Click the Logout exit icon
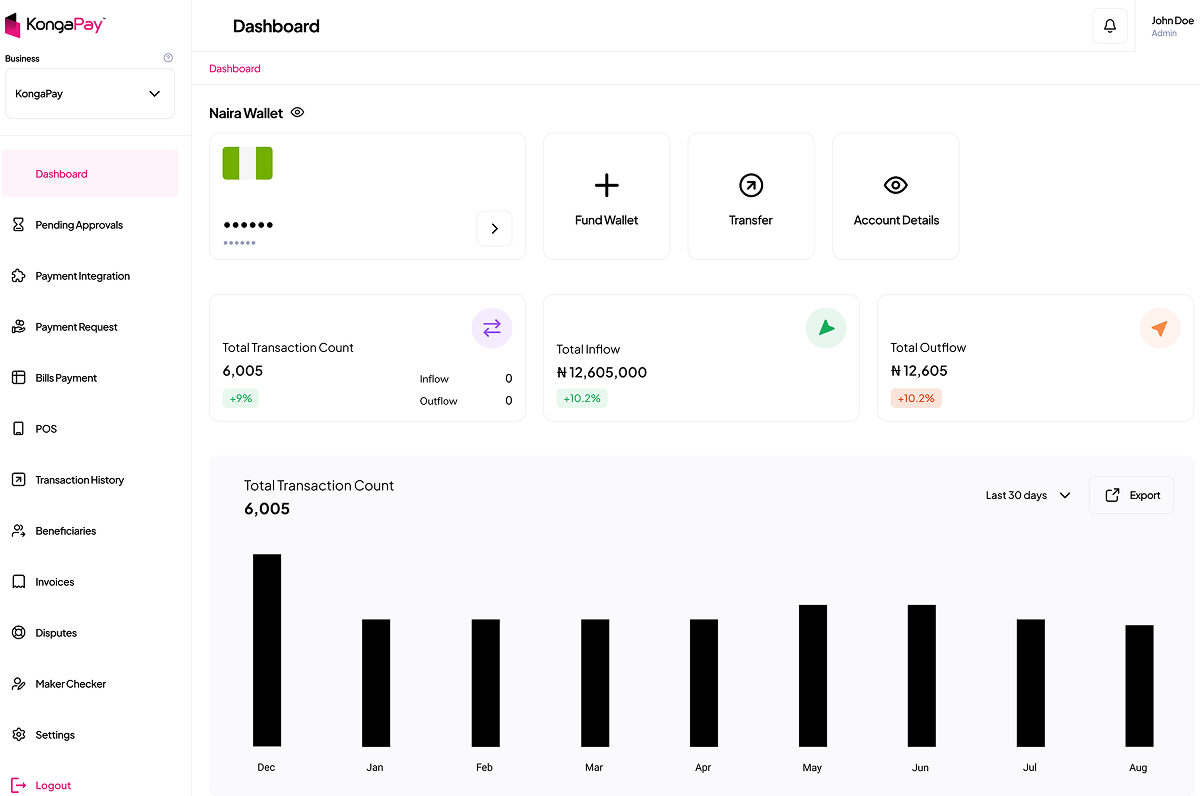Screen dimensions: 1200x796 coord(18,786)
